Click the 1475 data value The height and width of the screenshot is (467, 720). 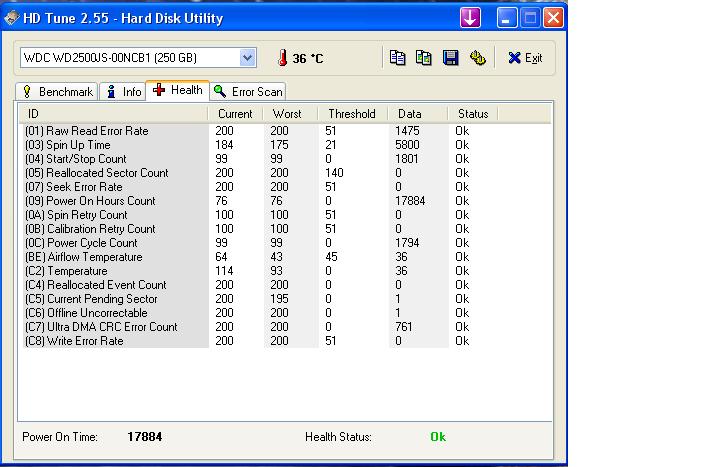click(x=407, y=131)
